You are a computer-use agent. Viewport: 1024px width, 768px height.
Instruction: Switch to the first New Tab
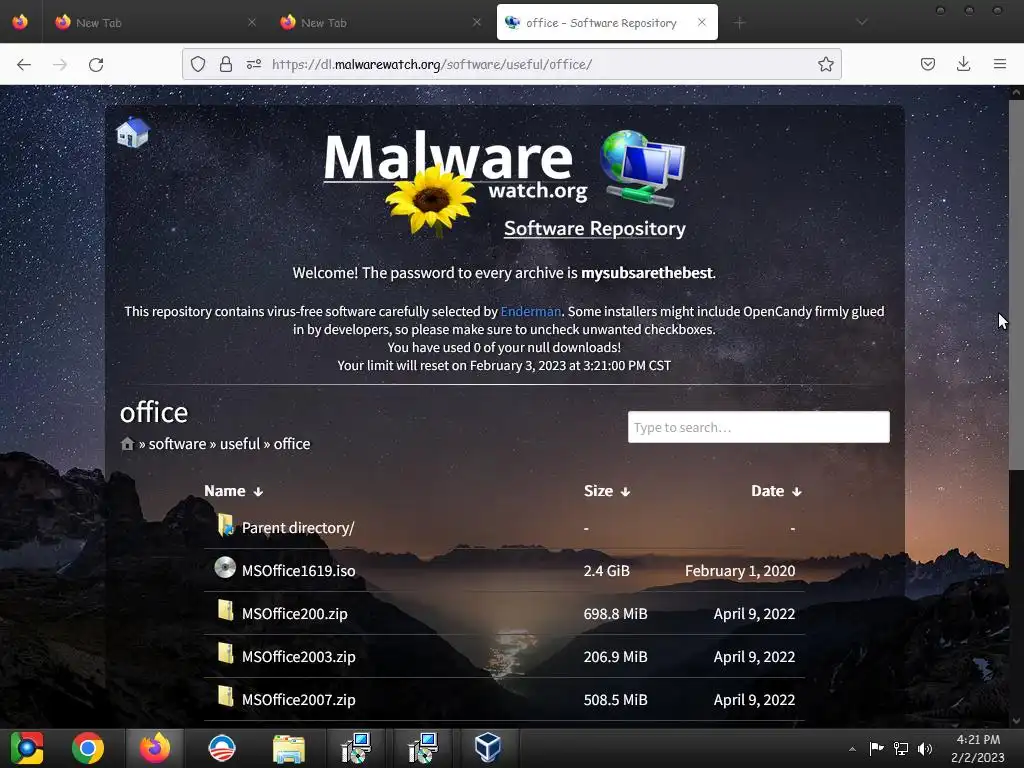click(153, 23)
